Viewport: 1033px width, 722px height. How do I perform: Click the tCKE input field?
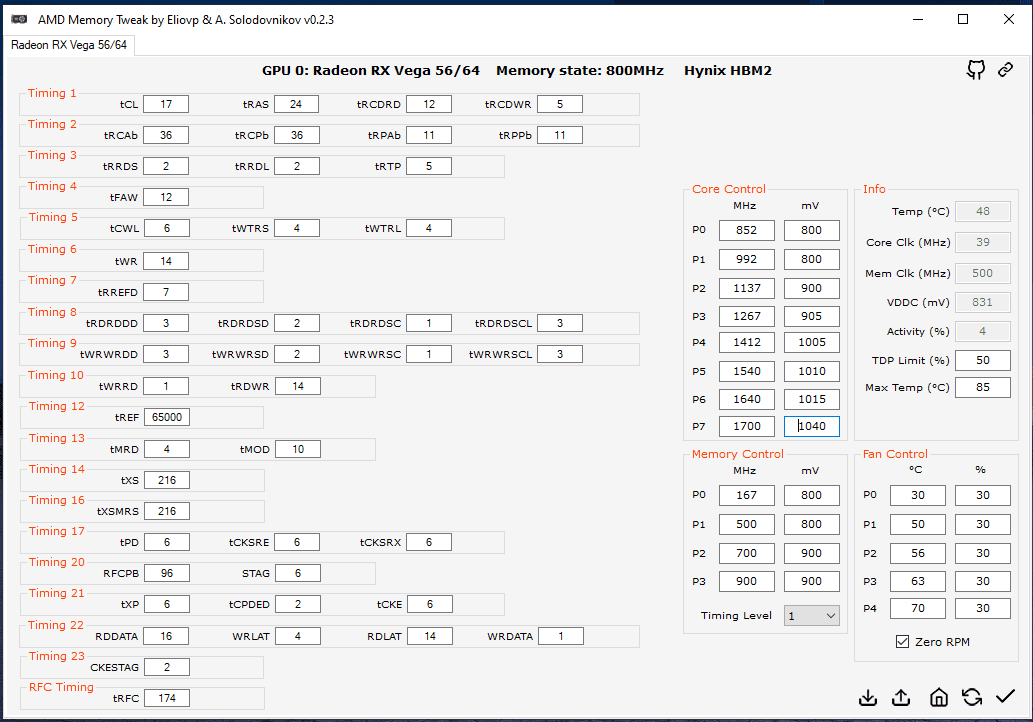(x=430, y=604)
